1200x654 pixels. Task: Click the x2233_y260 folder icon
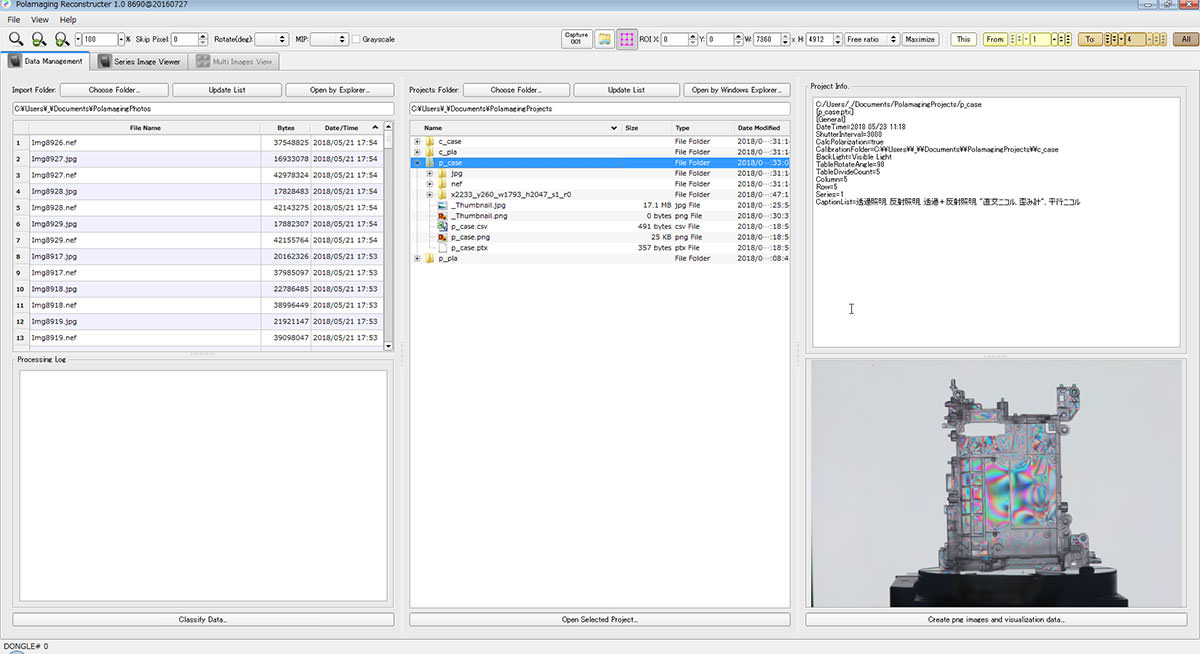pyautogui.click(x=442, y=194)
